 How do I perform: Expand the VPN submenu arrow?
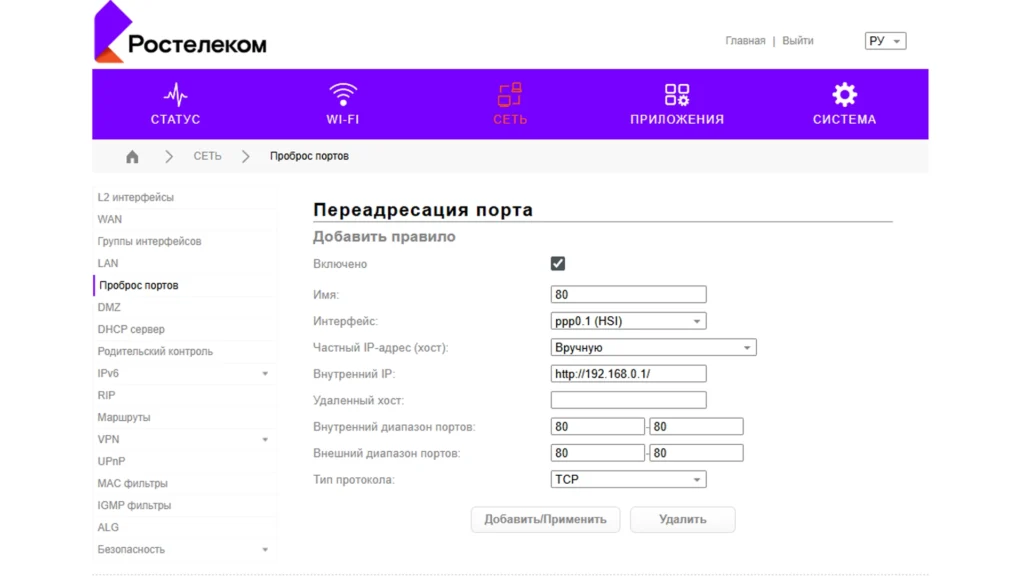pos(265,440)
